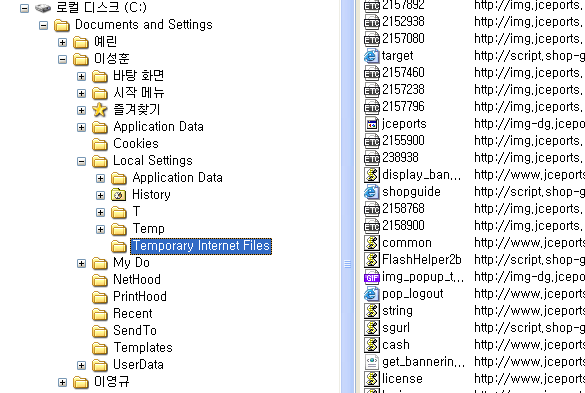Select the Templates folder

point(143,348)
